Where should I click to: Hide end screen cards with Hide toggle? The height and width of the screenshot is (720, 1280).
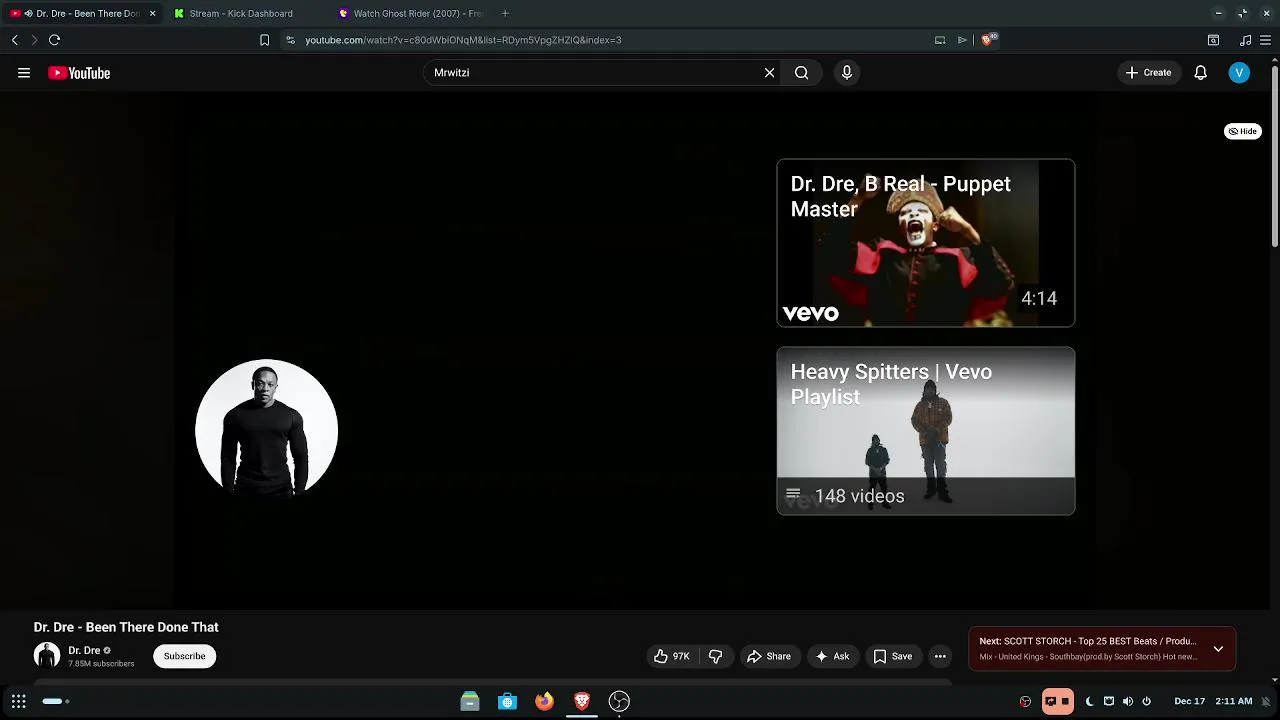pyautogui.click(x=1243, y=131)
